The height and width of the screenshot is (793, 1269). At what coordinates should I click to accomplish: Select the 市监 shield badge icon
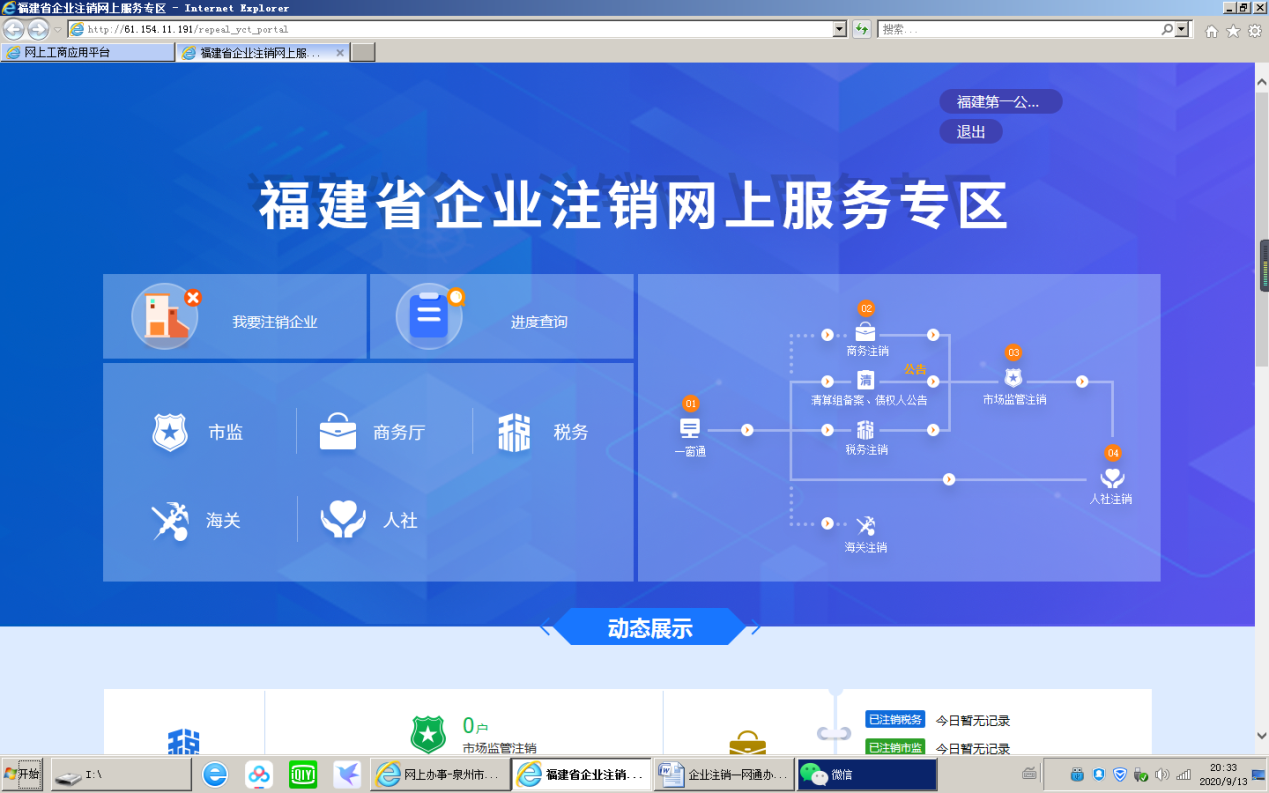coord(170,433)
